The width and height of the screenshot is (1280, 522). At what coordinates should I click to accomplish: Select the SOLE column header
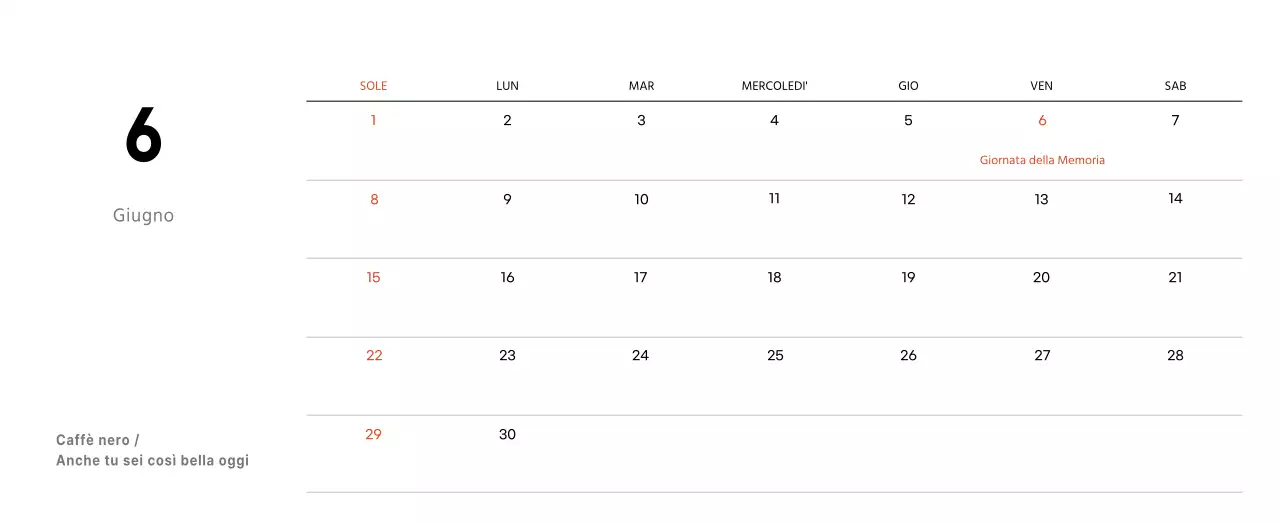[373, 86]
